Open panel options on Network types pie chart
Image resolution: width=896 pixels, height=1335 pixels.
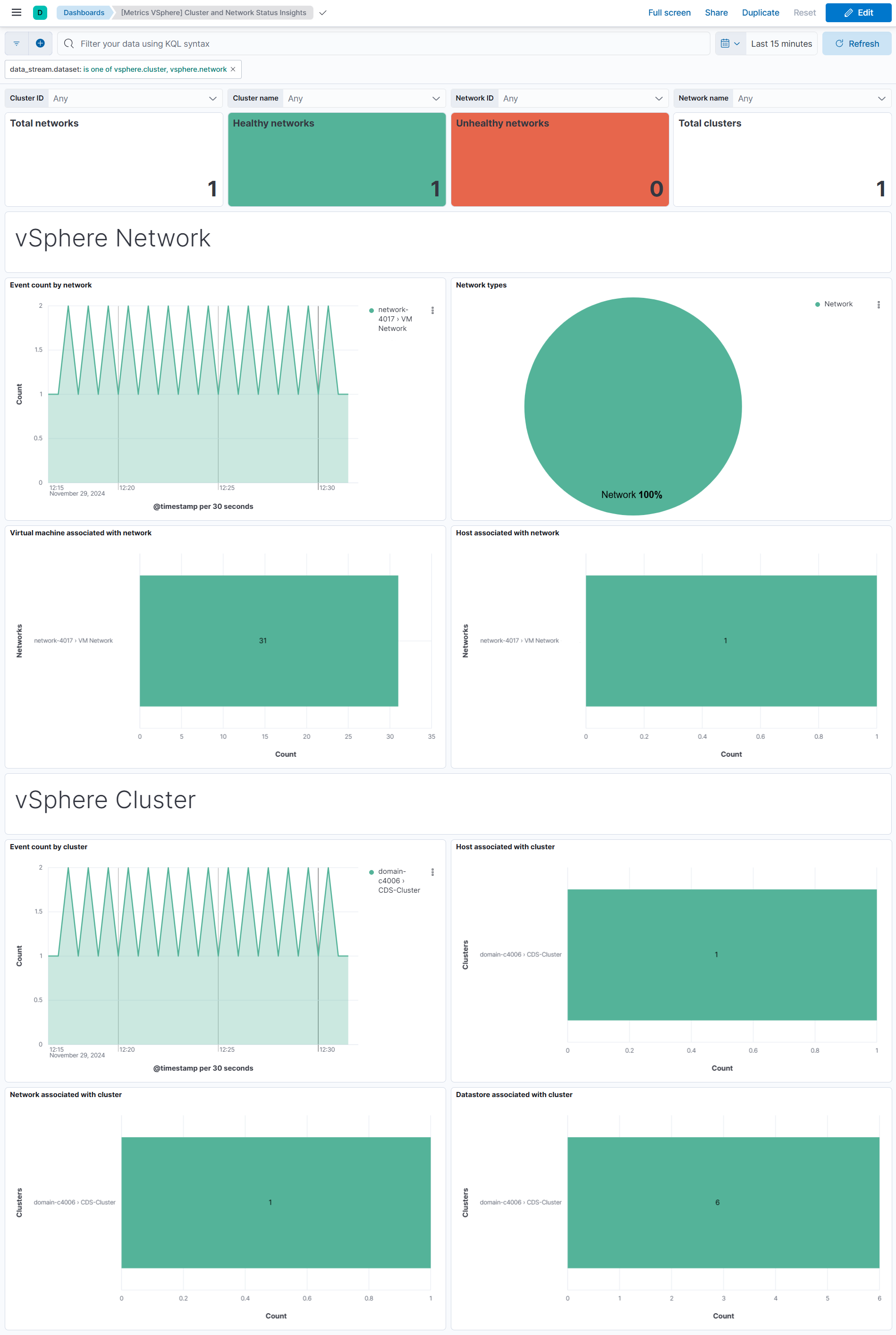(x=879, y=305)
